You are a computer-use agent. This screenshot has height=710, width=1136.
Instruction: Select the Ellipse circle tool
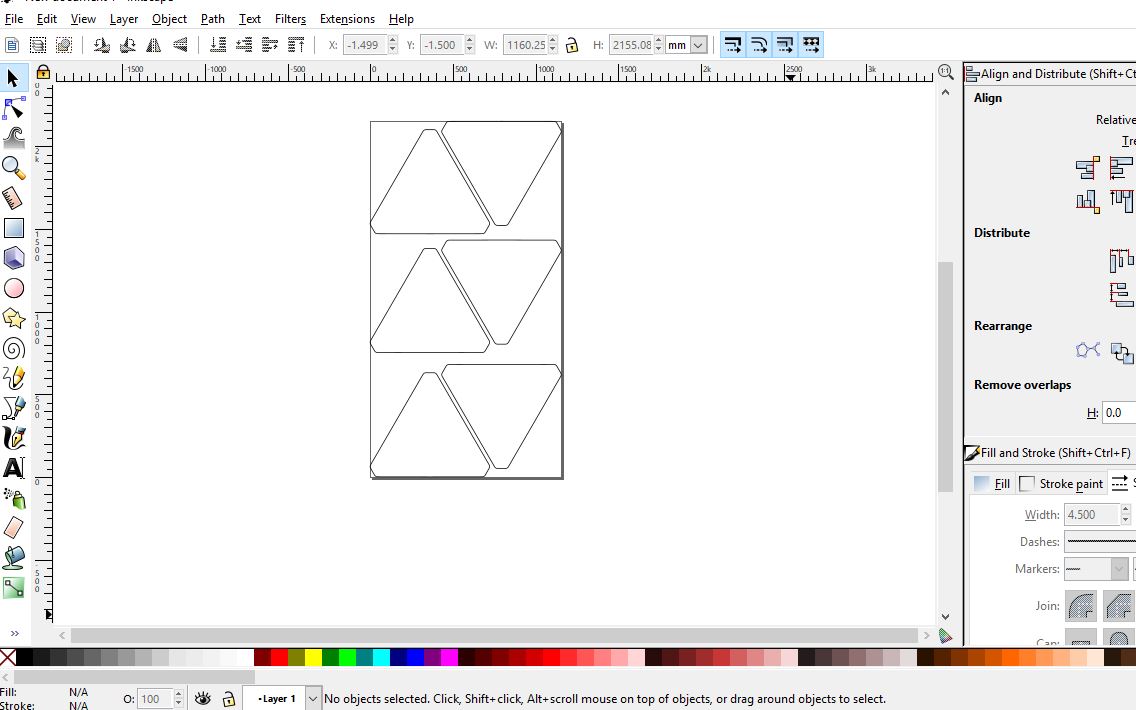[x=14, y=288]
